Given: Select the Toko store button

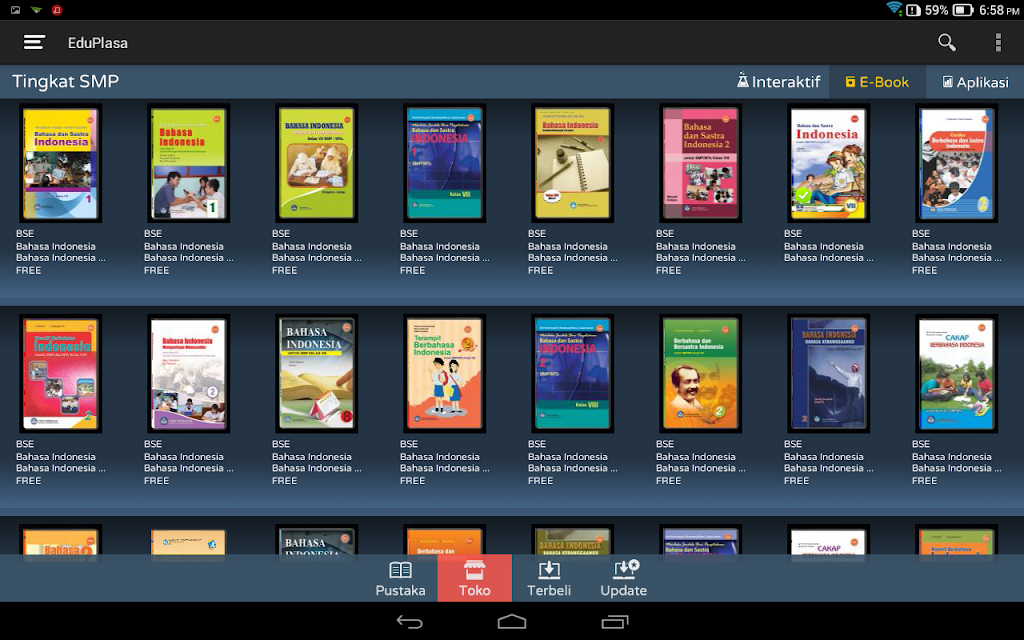Looking at the screenshot, I should pyautogui.click(x=475, y=579).
